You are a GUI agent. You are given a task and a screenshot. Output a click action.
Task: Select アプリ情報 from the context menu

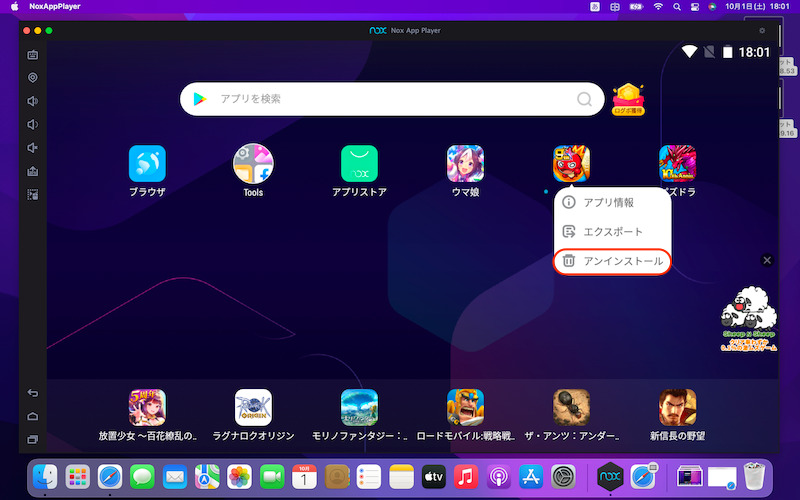(610, 202)
